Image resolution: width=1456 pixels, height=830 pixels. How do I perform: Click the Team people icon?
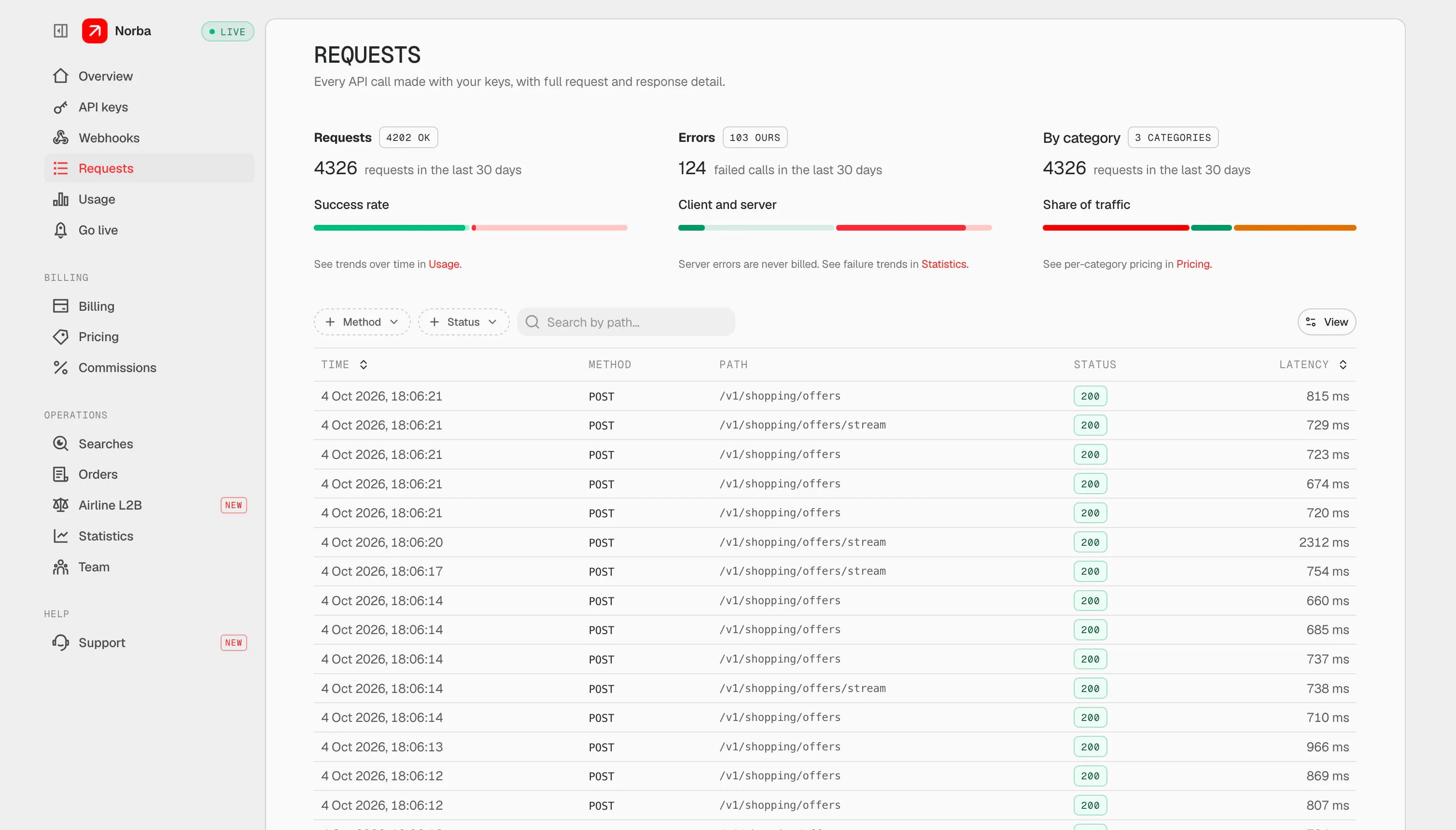click(60, 567)
